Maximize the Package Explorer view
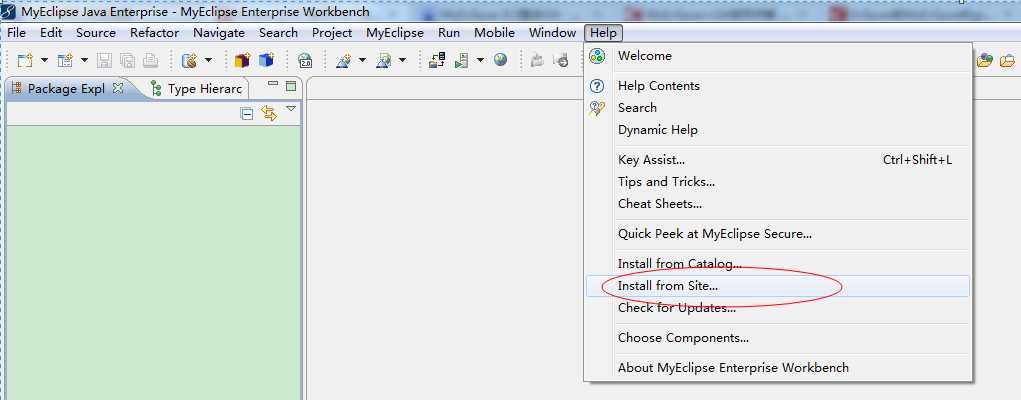The height and width of the screenshot is (400, 1021). point(291,85)
